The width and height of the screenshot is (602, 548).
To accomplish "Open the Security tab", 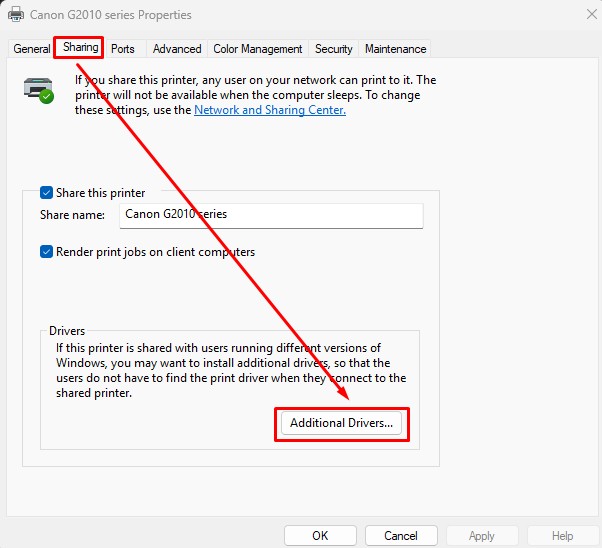I will point(334,49).
